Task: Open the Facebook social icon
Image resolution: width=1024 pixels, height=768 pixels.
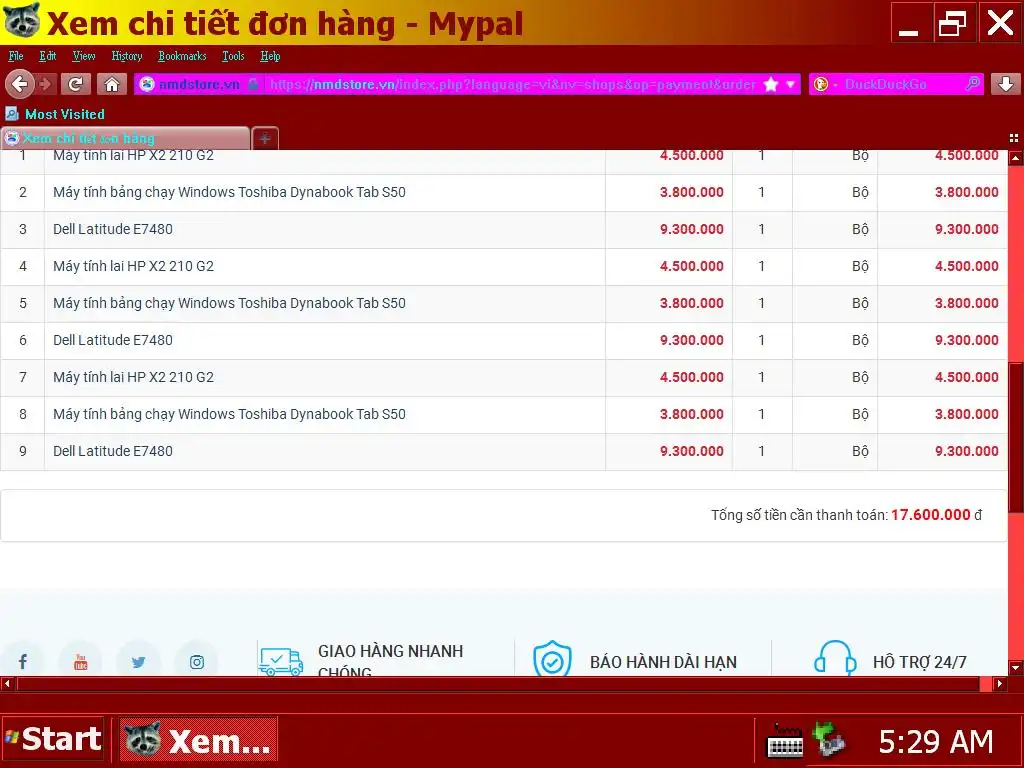Action: (x=23, y=662)
